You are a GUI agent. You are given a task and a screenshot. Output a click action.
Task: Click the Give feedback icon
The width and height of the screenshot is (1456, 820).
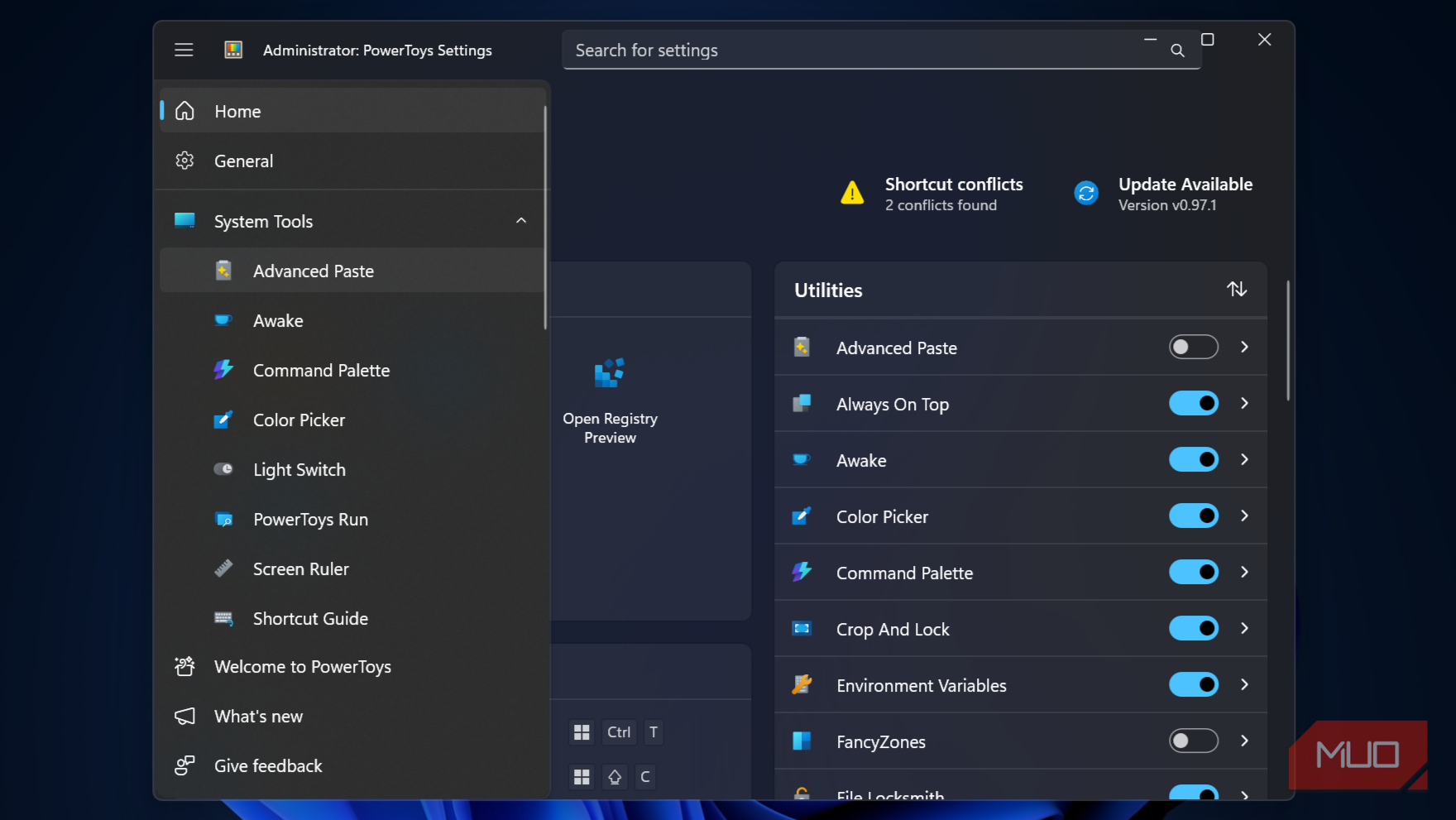tap(184, 765)
